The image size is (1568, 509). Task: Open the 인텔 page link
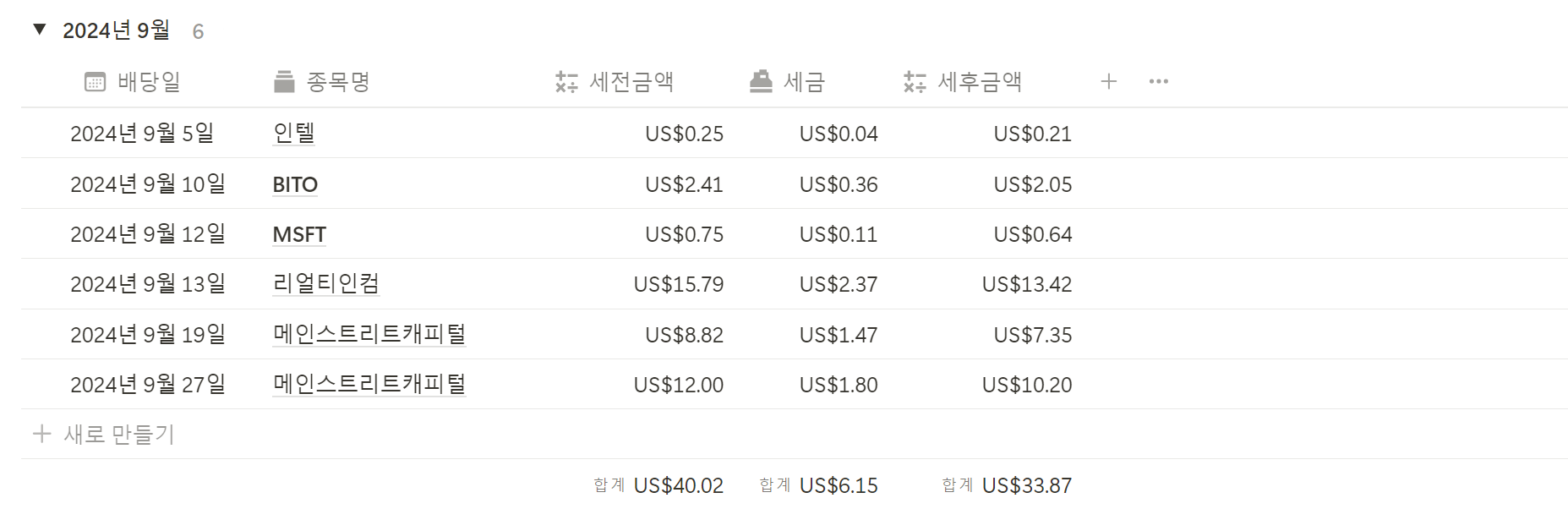tap(293, 133)
